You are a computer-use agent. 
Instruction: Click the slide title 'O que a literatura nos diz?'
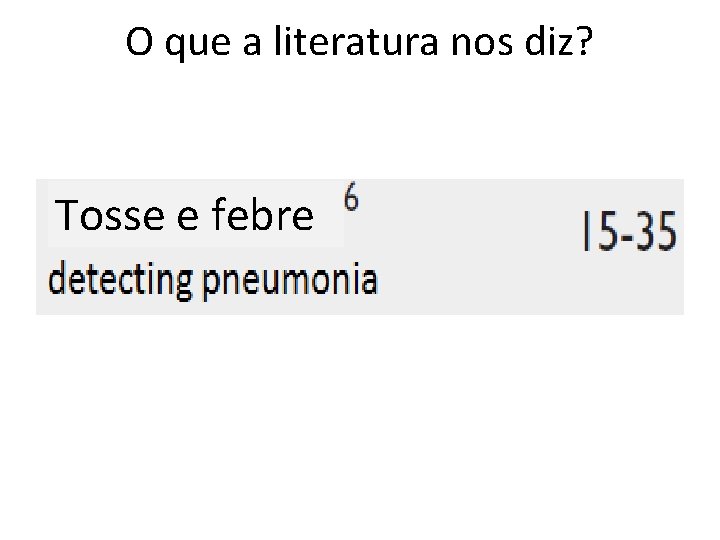coord(359,42)
